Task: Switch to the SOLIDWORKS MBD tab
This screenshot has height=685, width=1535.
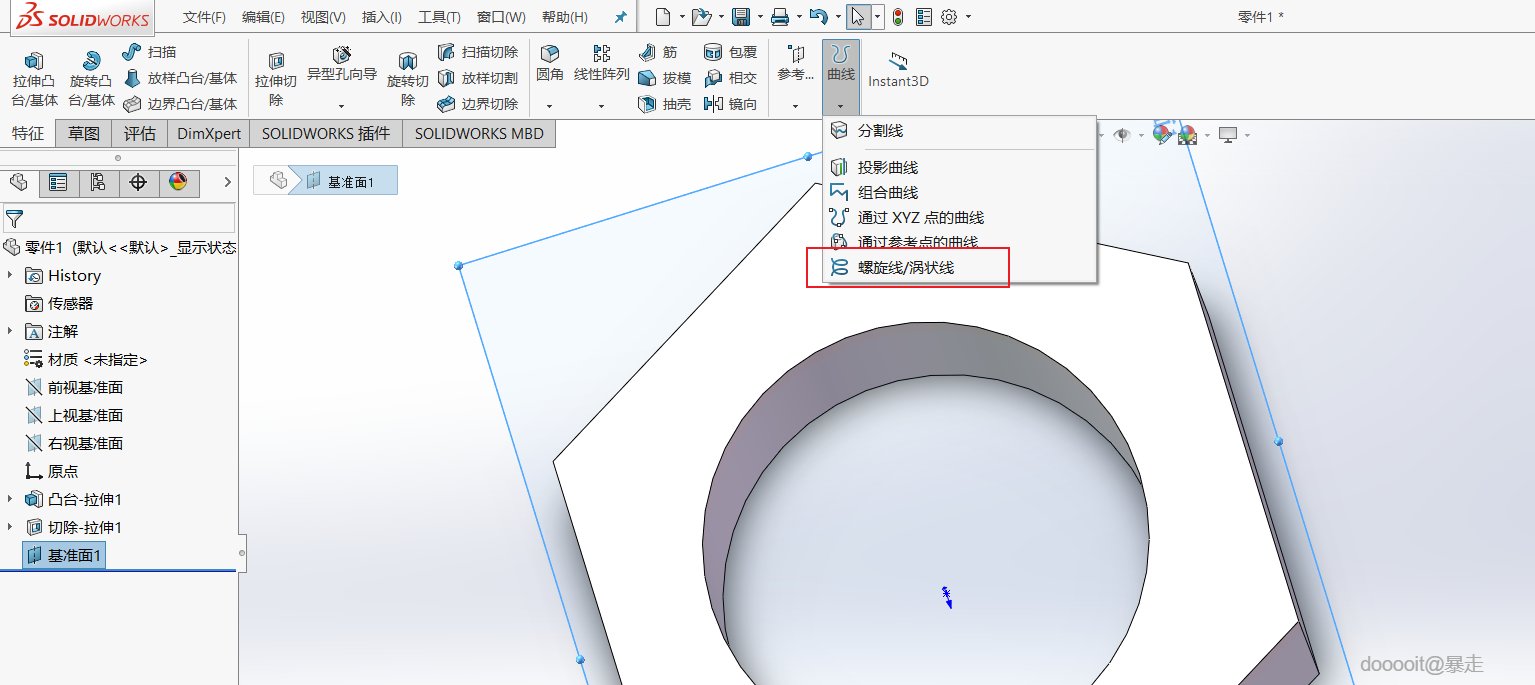Action: tap(479, 134)
